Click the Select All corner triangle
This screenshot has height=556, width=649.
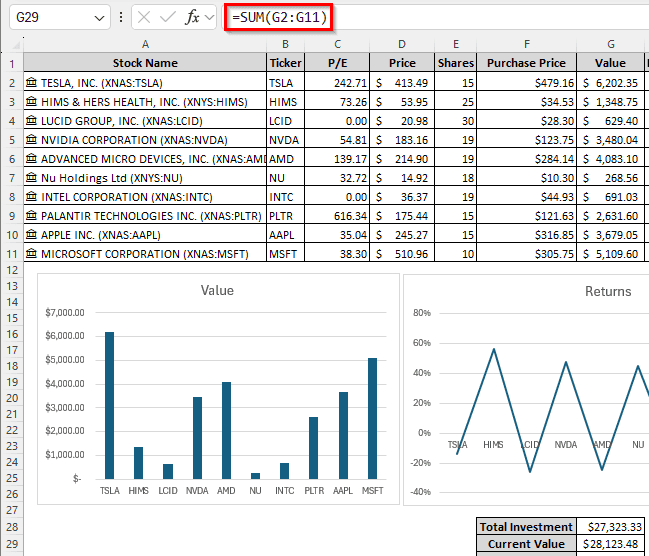16,45
